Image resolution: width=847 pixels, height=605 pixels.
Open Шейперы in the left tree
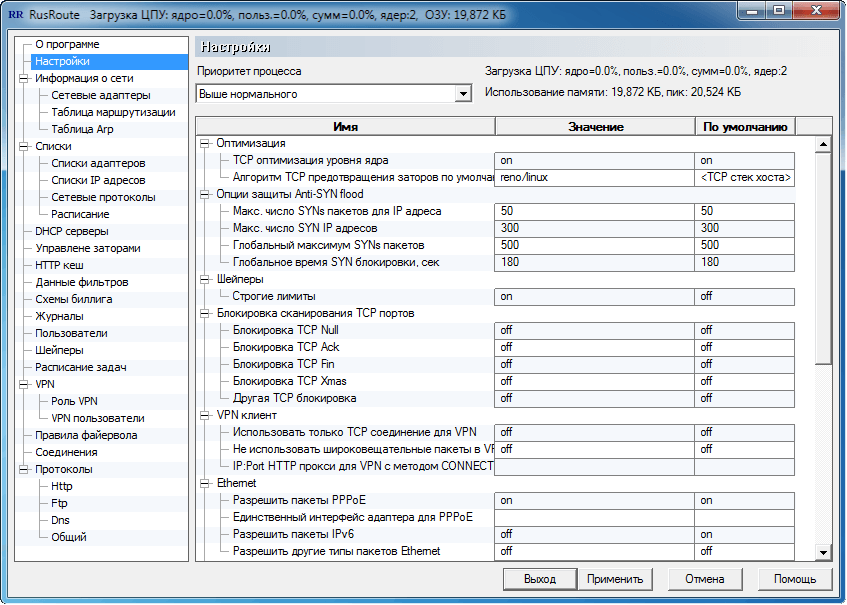point(59,351)
